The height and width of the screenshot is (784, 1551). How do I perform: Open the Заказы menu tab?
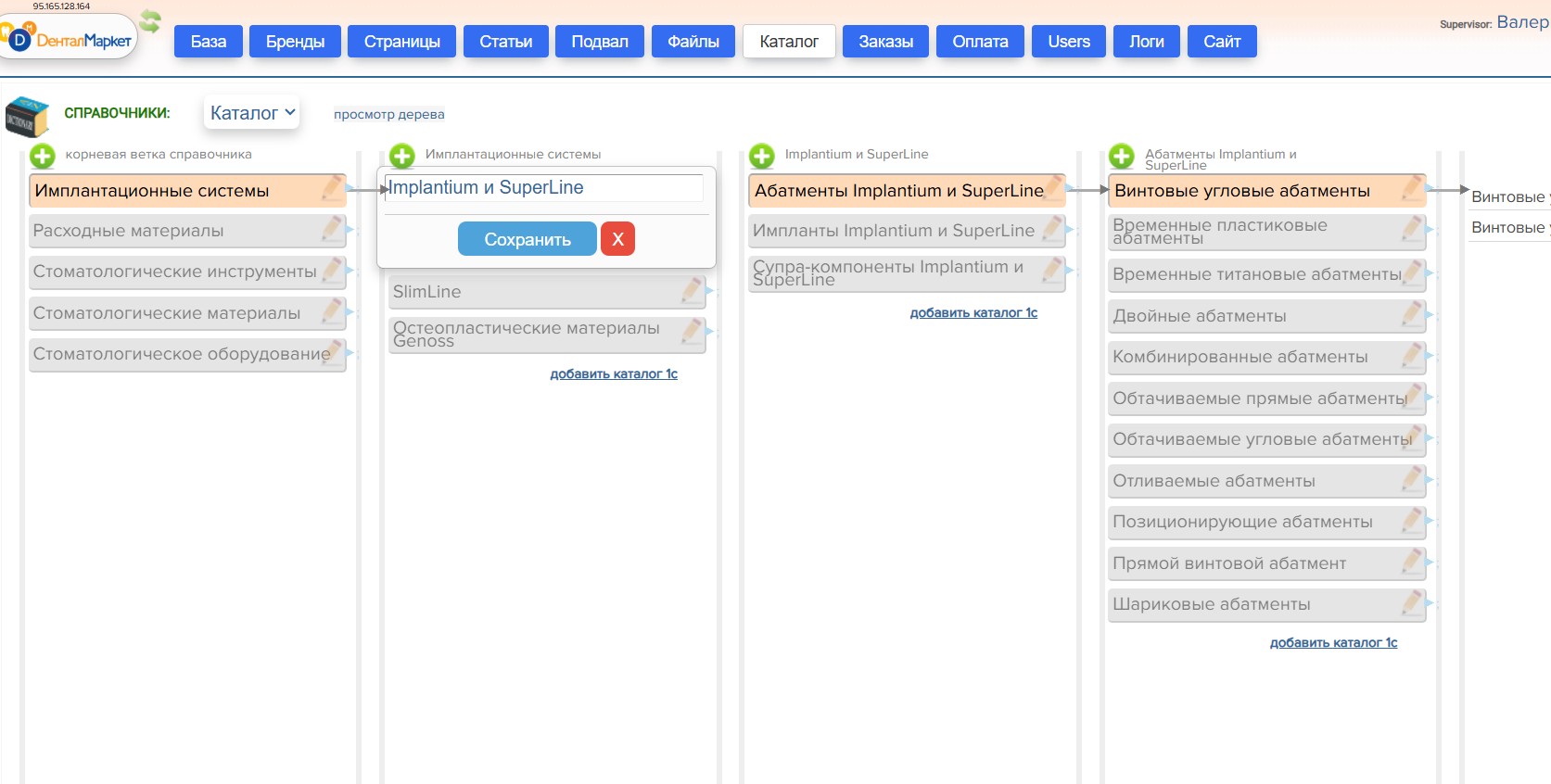[x=885, y=41]
